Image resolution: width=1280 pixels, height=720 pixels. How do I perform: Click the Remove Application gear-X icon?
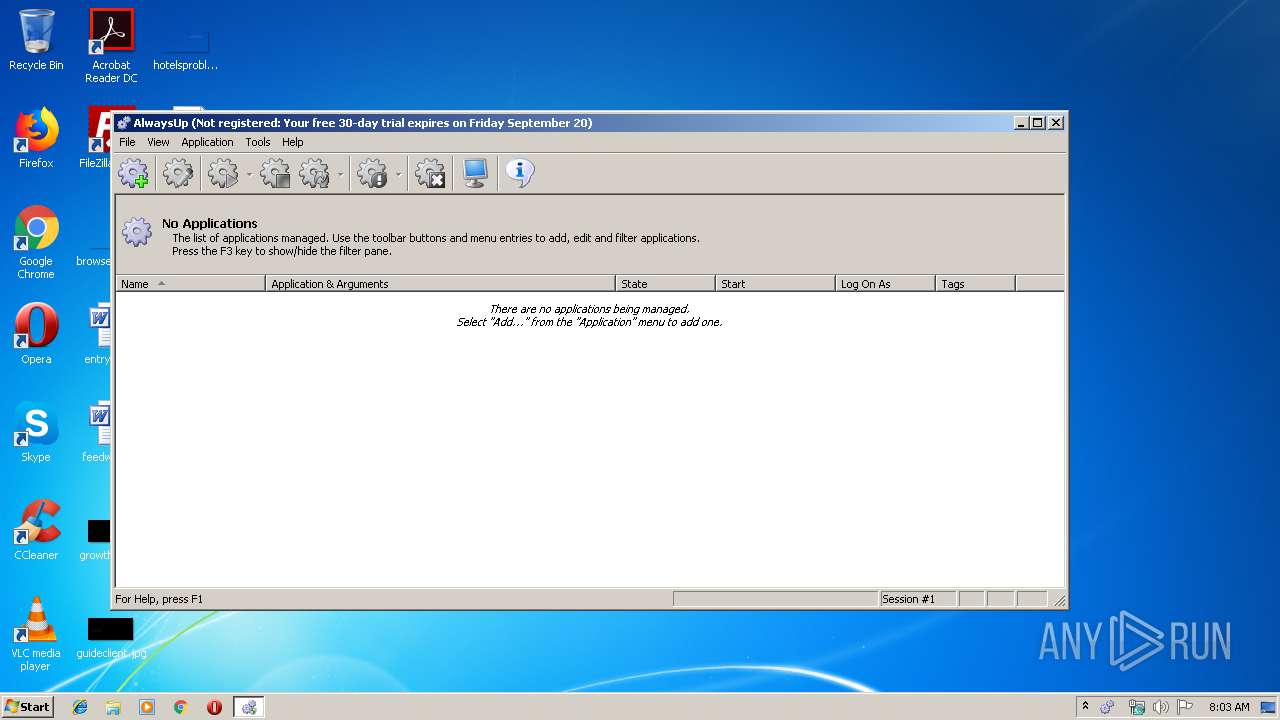point(430,173)
